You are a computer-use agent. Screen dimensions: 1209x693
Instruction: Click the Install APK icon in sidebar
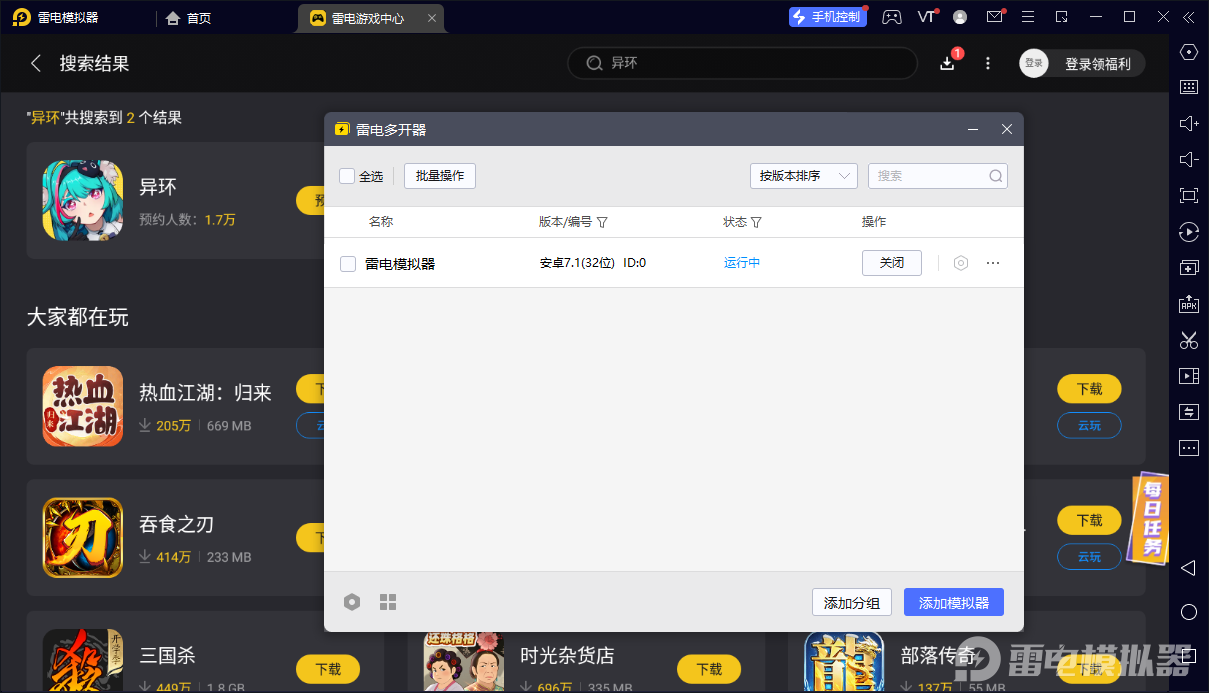click(x=1188, y=304)
